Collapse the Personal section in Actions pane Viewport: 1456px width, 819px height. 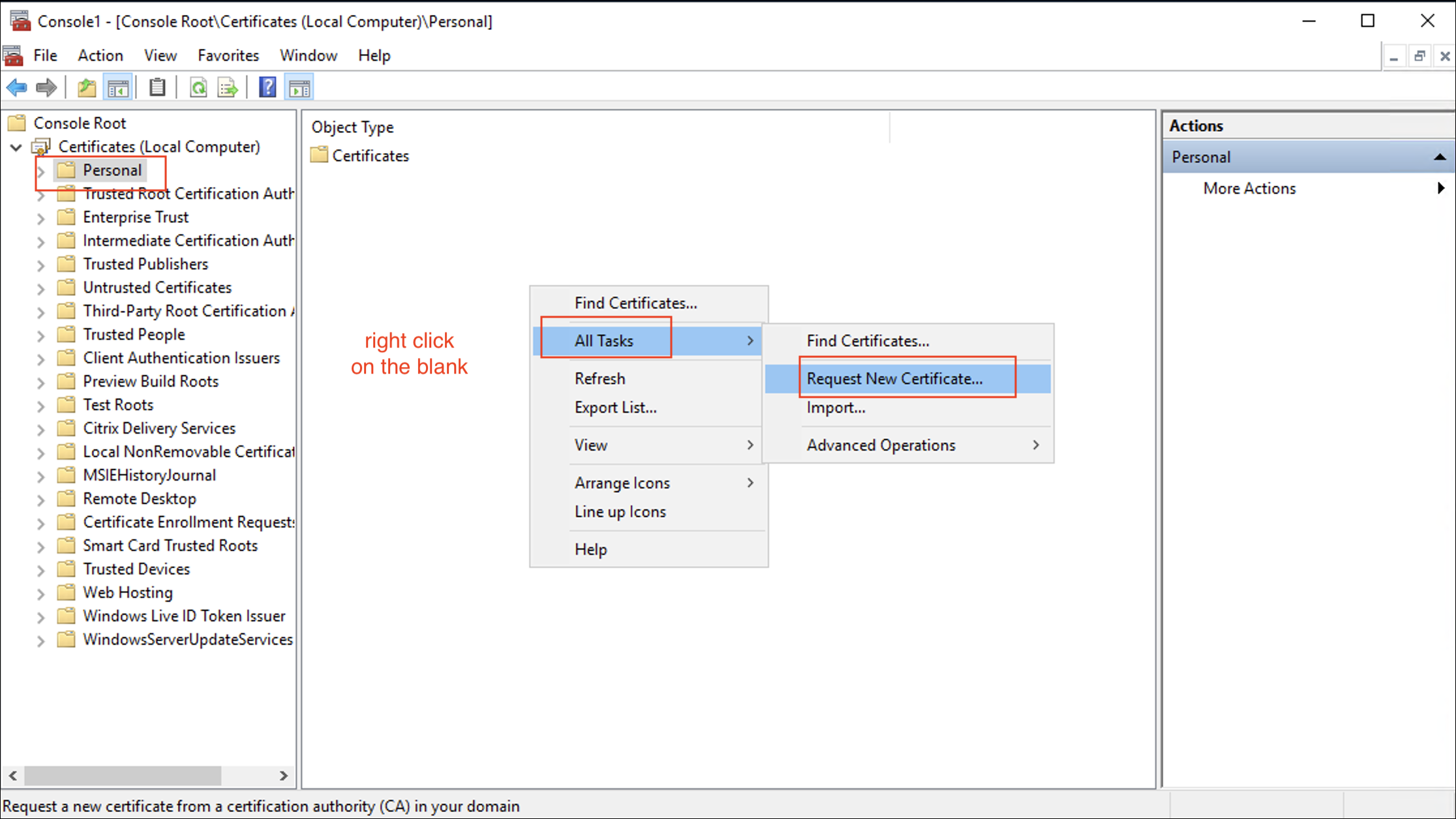[1439, 157]
